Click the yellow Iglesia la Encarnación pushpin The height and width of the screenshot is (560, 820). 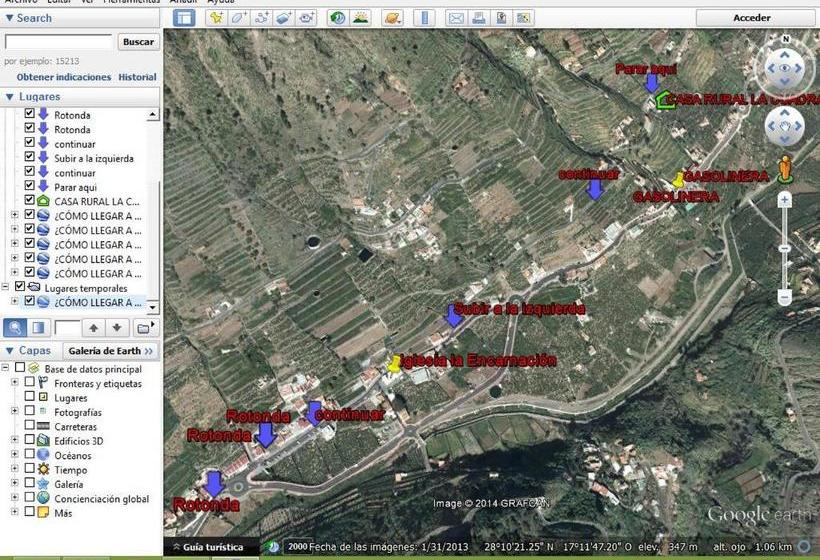point(394,364)
